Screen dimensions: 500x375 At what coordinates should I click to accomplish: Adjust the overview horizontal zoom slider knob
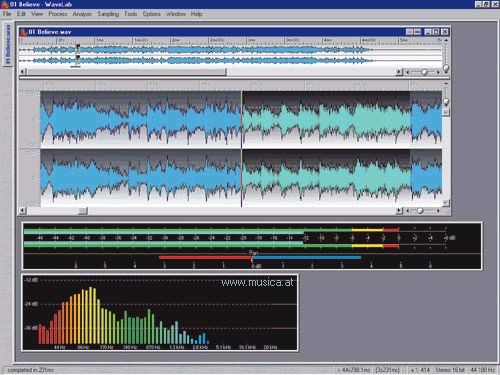click(x=424, y=72)
